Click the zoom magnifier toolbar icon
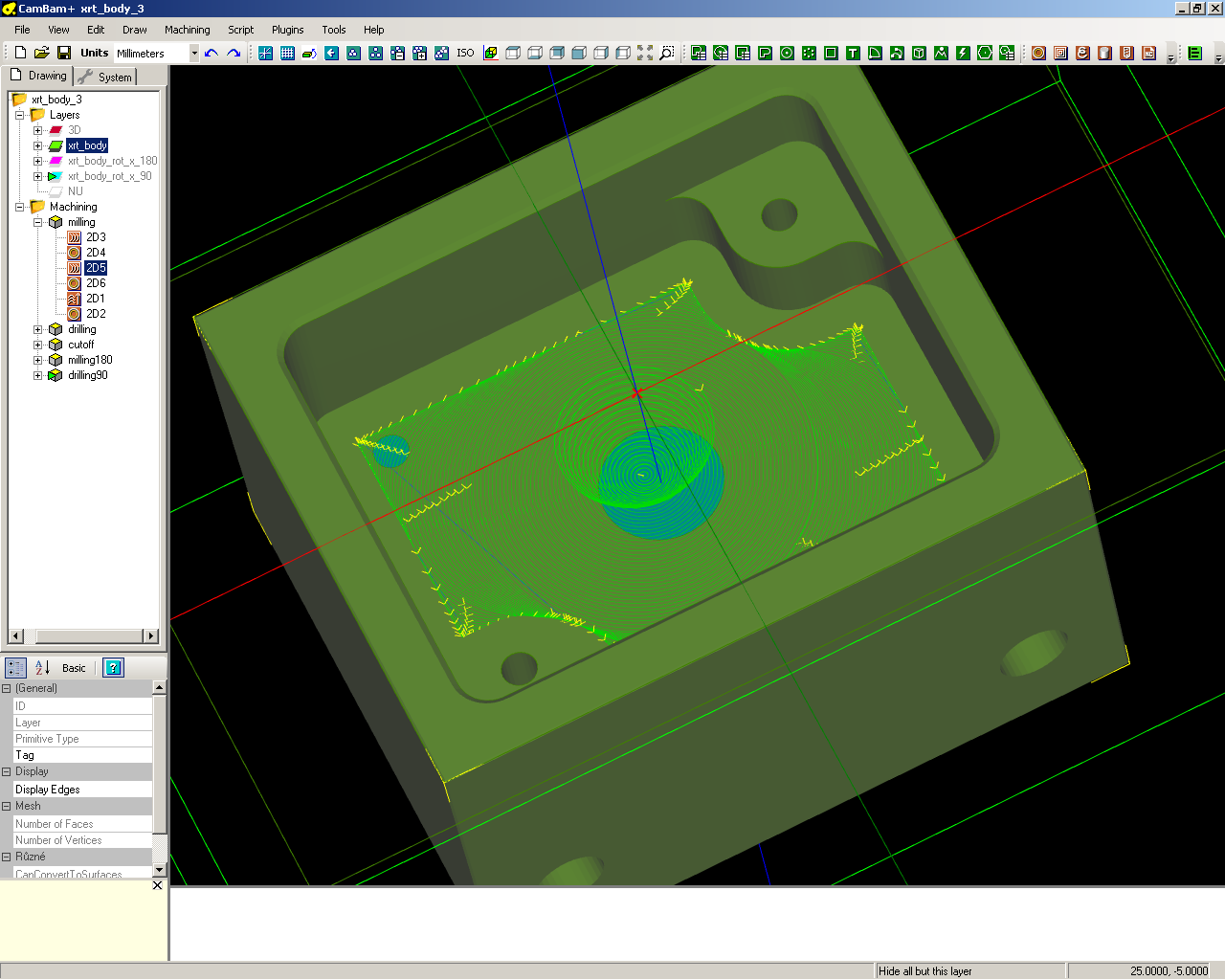 coord(667,53)
